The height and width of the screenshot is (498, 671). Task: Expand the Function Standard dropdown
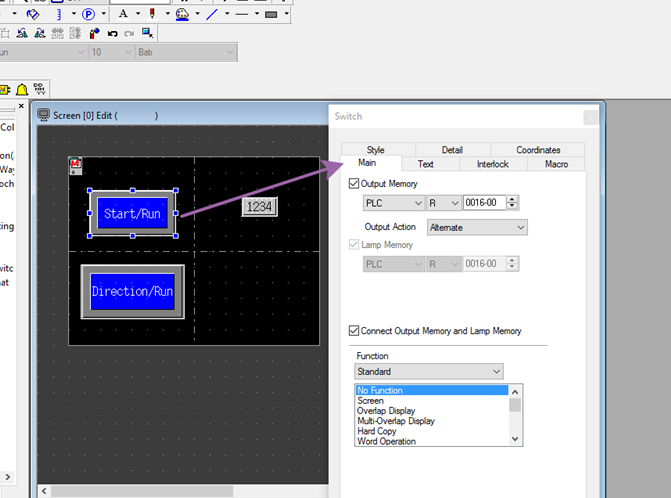point(429,372)
